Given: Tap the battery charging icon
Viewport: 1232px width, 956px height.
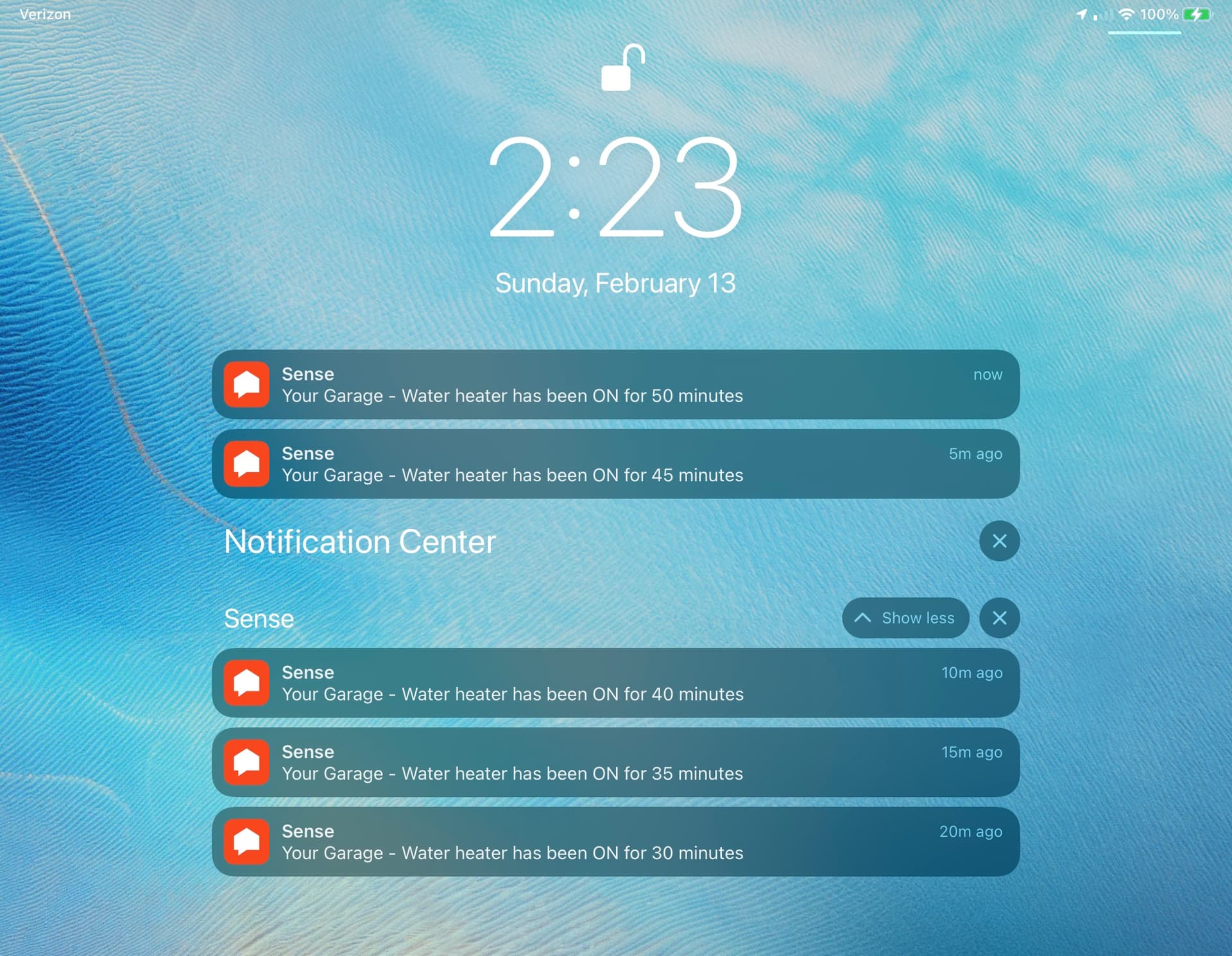Looking at the screenshot, I should pos(1197,14).
